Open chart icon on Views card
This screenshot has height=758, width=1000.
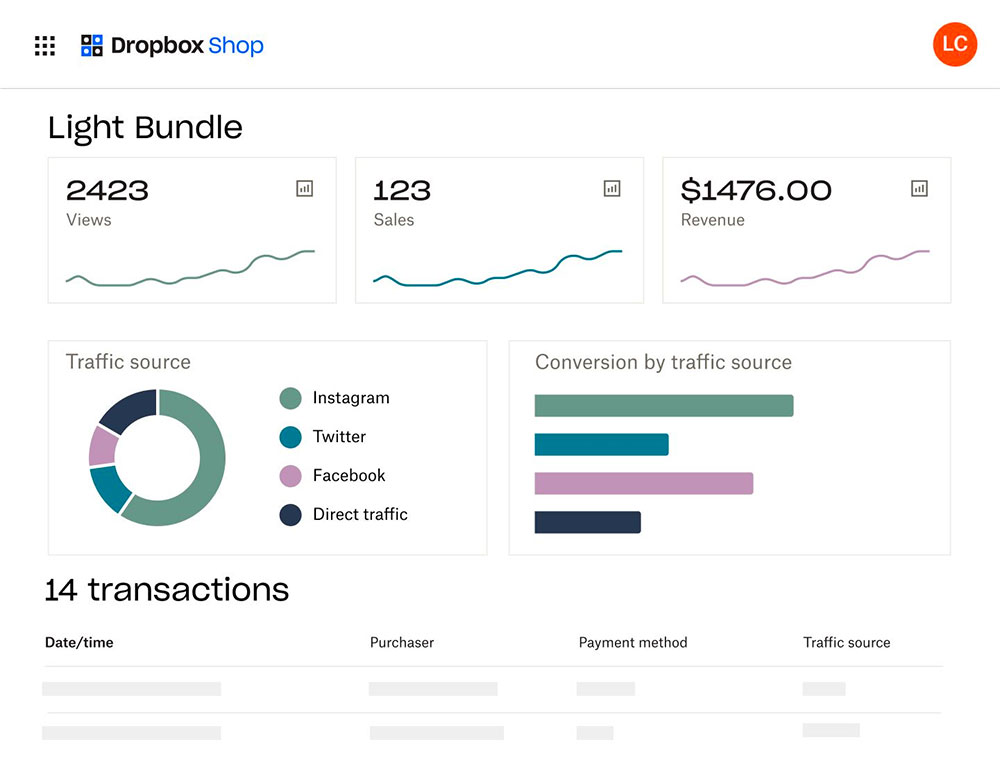[x=305, y=189]
